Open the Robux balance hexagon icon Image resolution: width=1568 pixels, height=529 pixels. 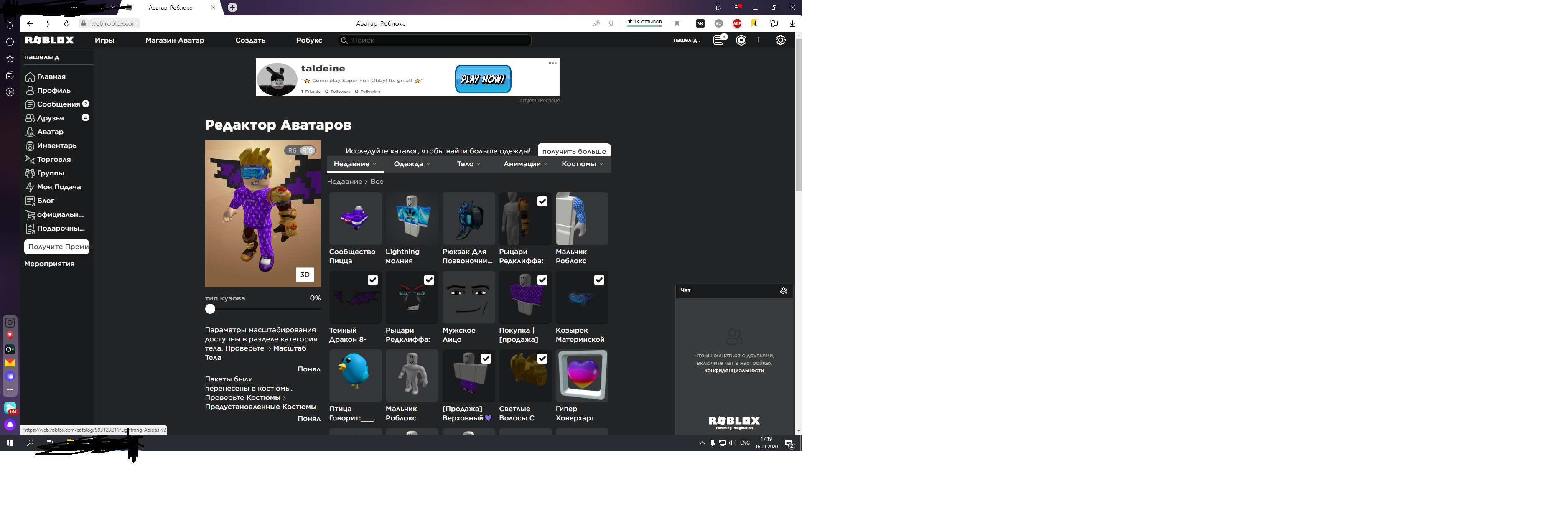tap(741, 40)
